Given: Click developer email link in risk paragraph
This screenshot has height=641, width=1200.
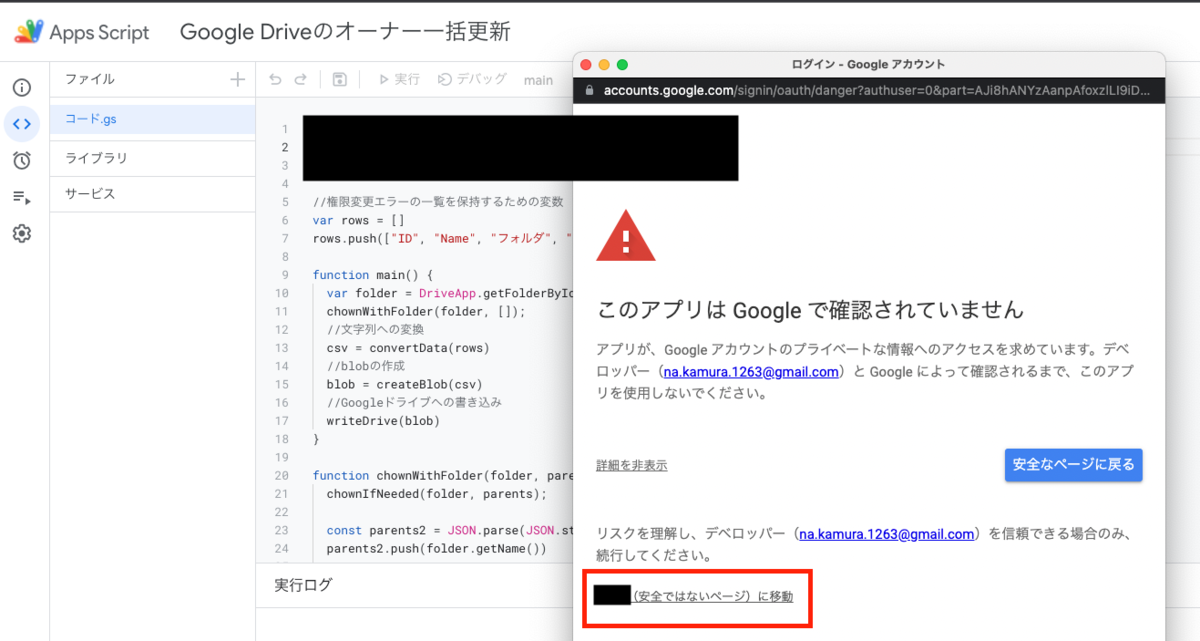Looking at the screenshot, I should coord(886,534).
